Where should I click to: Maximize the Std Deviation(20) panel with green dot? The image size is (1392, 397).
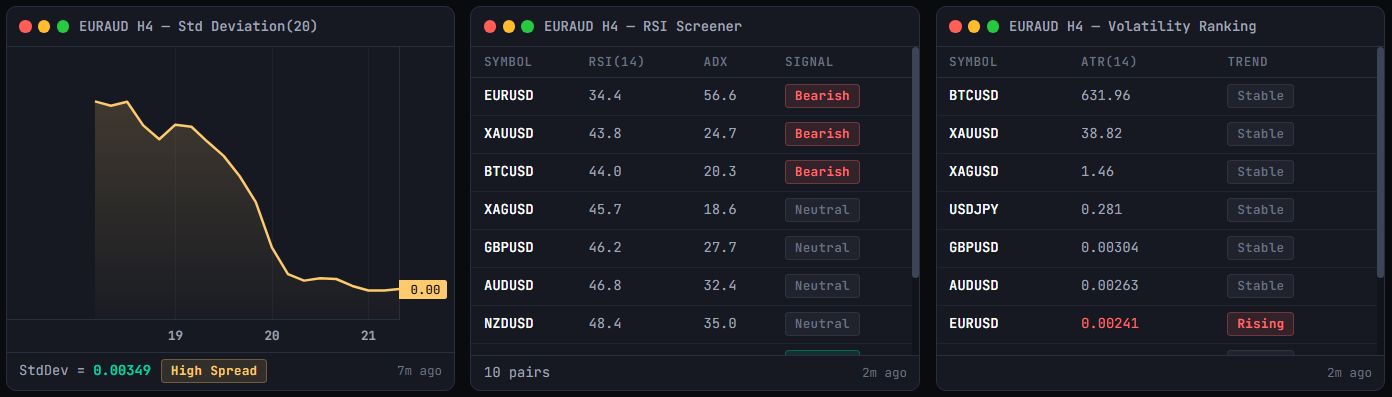click(x=63, y=26)
